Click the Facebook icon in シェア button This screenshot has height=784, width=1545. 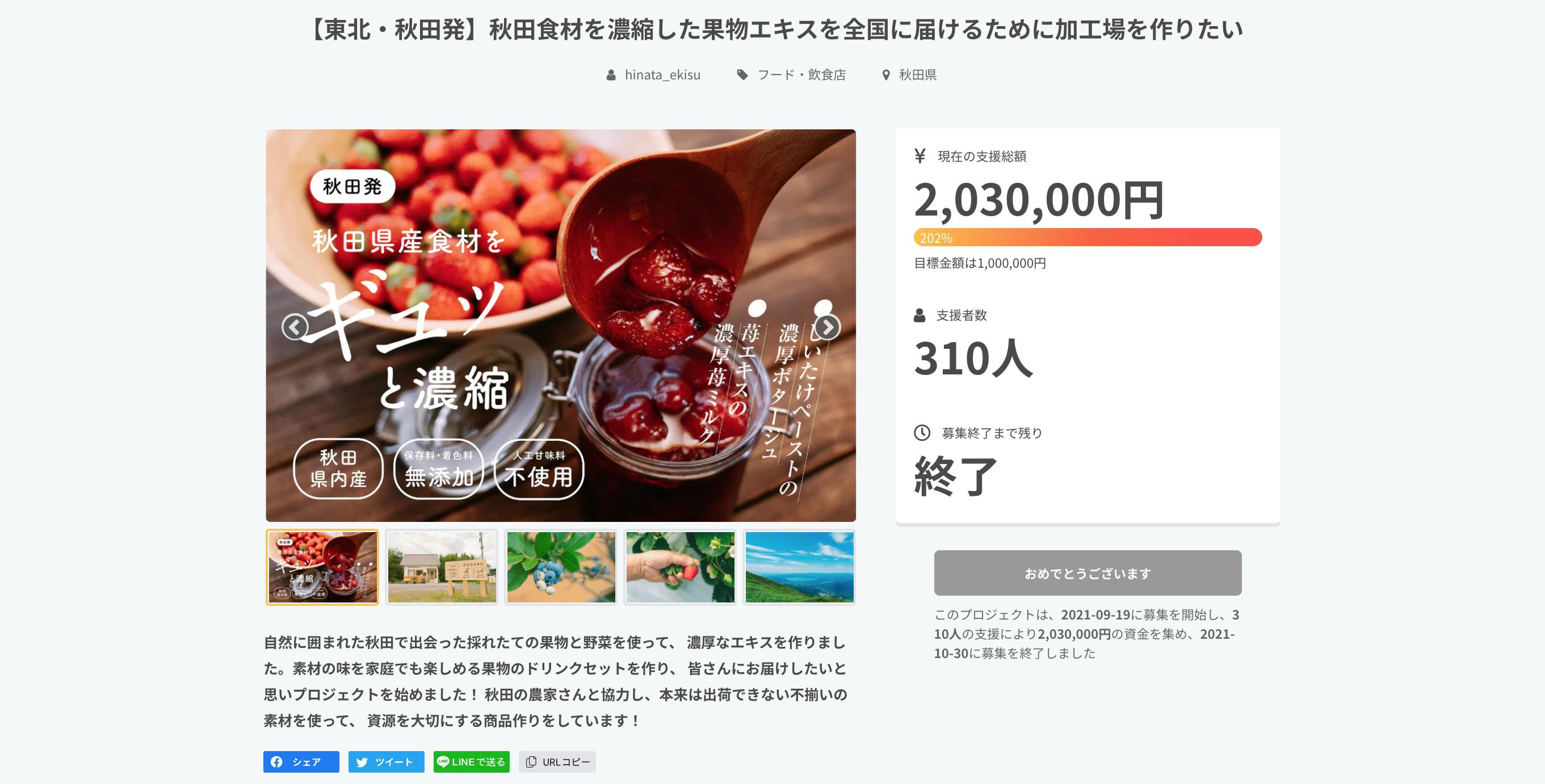point(276,762)
